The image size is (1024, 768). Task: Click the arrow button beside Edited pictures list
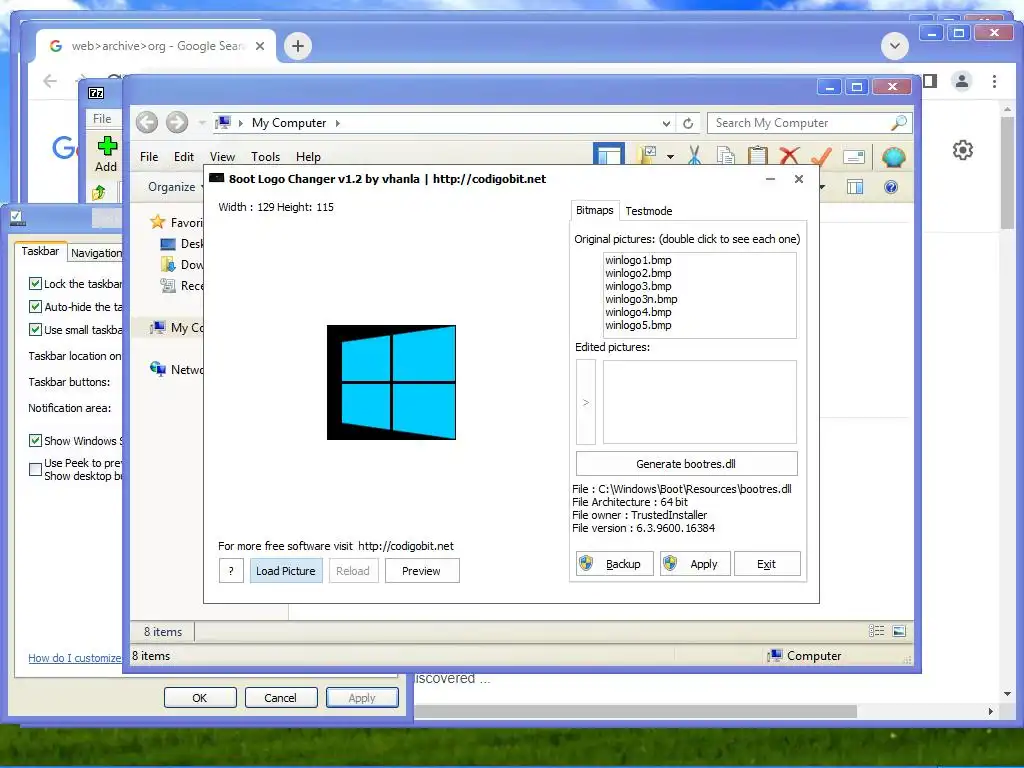point(586,402)
